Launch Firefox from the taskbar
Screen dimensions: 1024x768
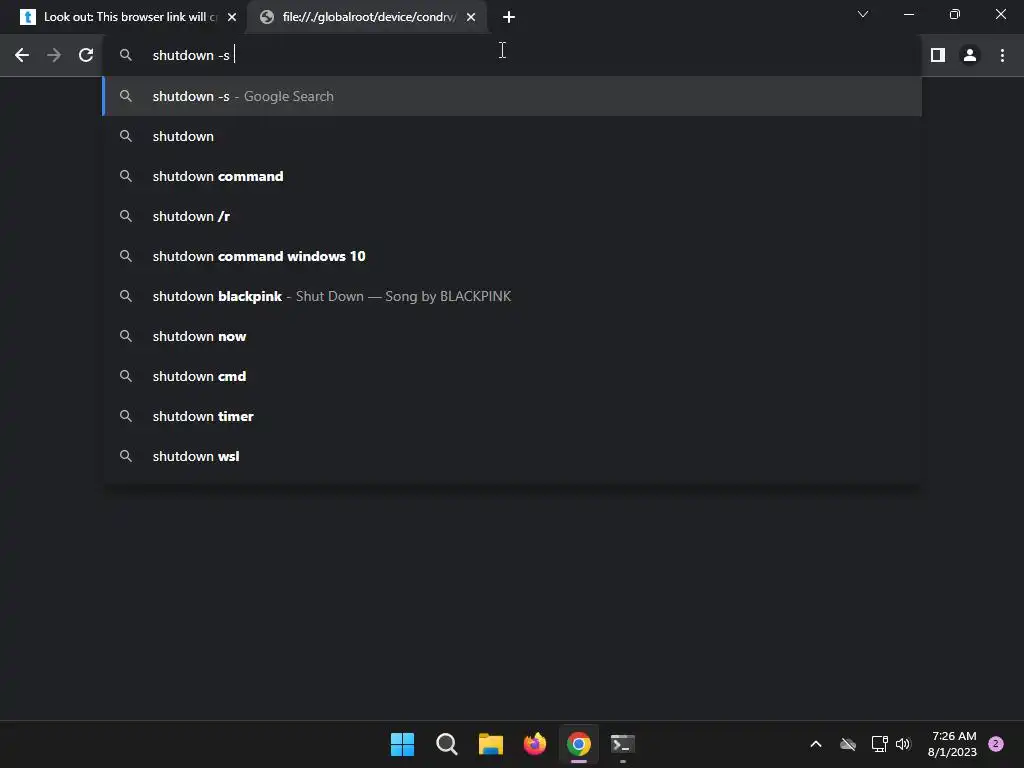point(535,744)
